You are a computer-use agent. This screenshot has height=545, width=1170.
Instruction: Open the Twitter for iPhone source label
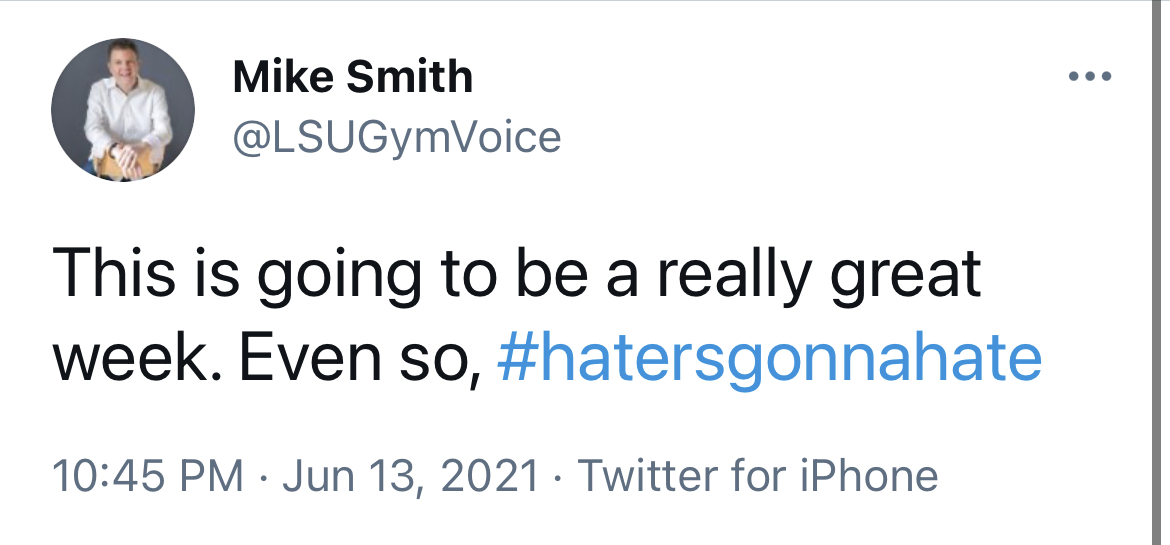pos(758,475)
